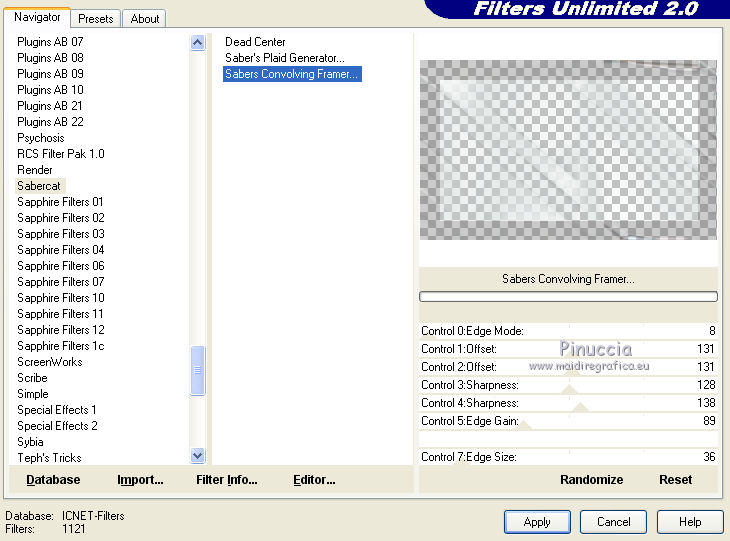Click the category list scrollbar thumb

[x=198, y=370]
